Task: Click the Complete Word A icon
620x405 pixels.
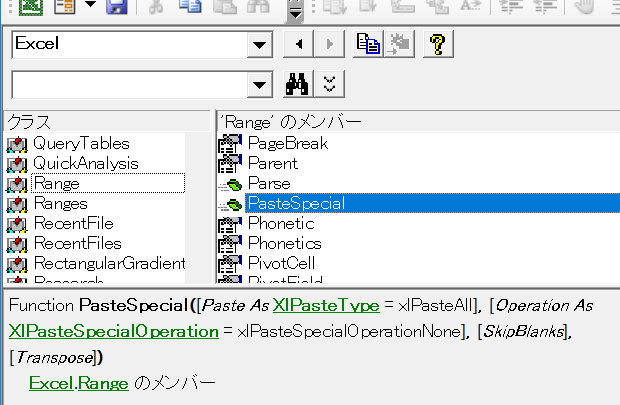Action: [471, 6]
